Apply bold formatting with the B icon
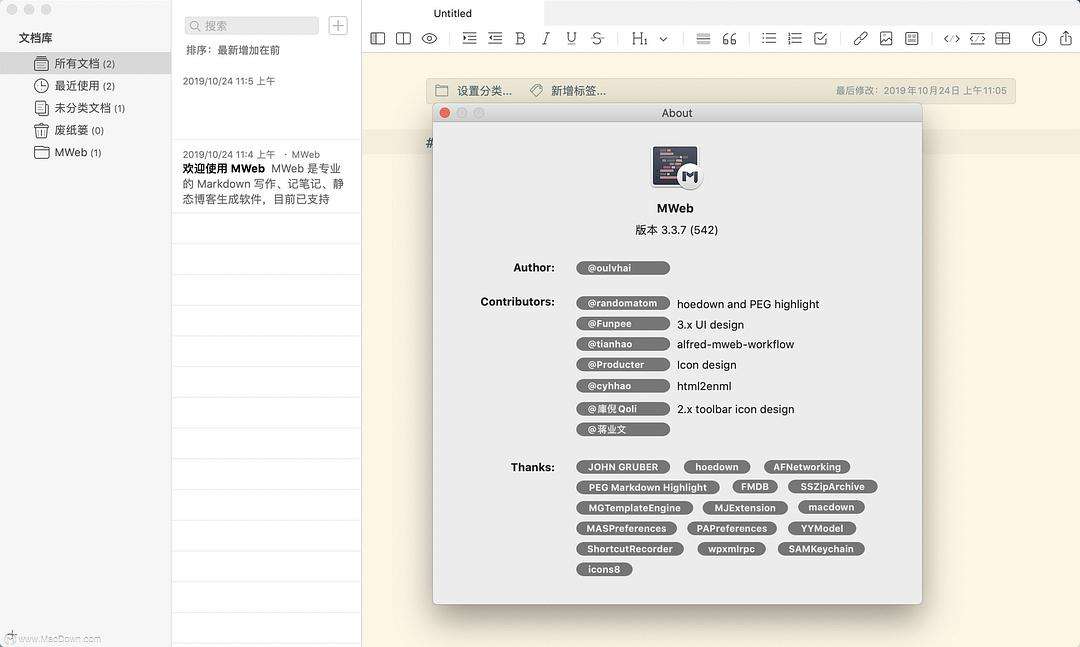The height and width of the screenshot is (647, 1080). pyautogui.click(x=518, y=38)
